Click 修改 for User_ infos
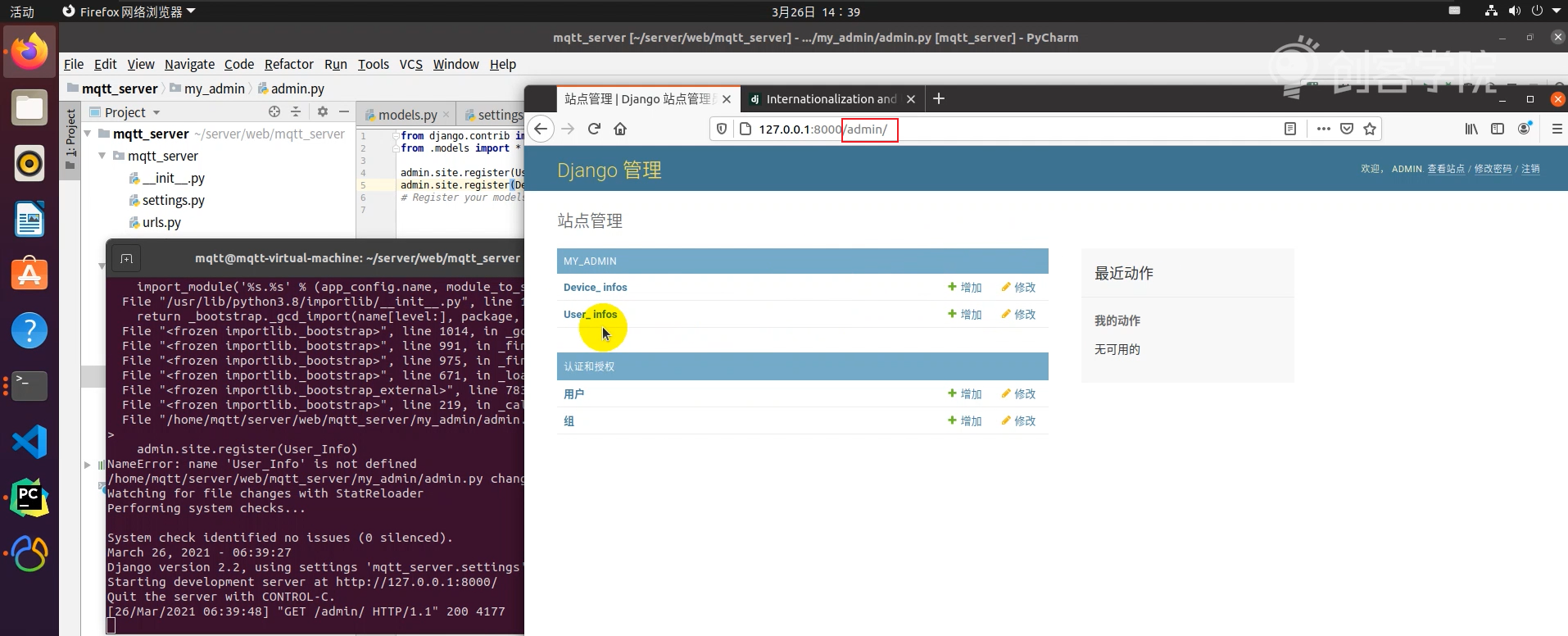The height and width of the screenshot is (636, 1568). click(1018, 314)
